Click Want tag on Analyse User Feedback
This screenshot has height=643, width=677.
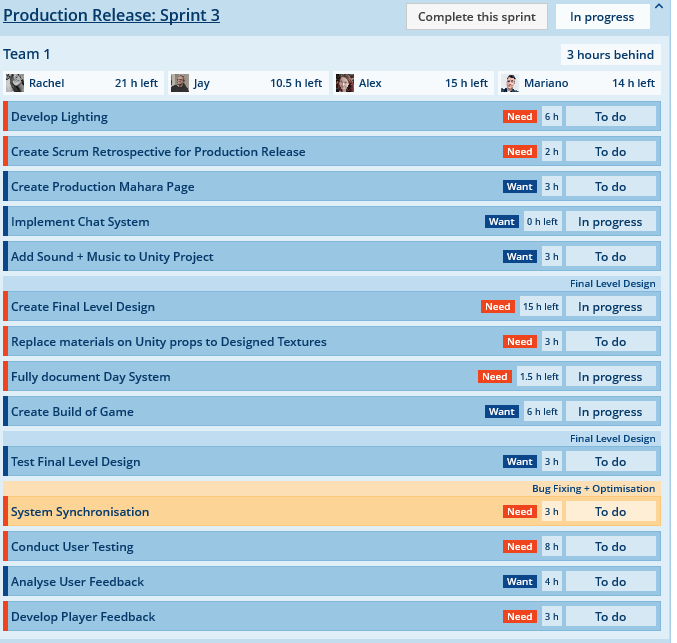pos(519,582)
